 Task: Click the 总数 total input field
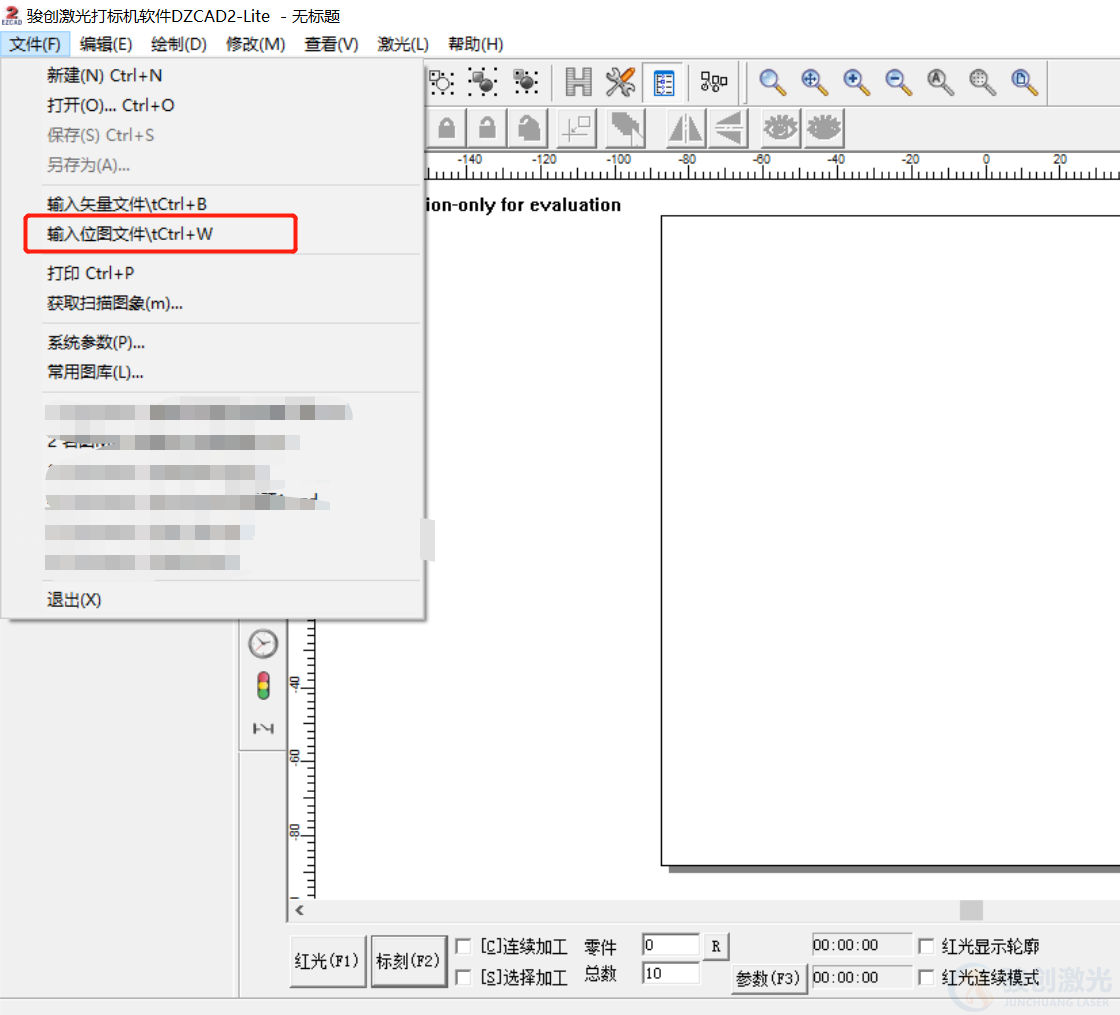(x=670, y=974)
